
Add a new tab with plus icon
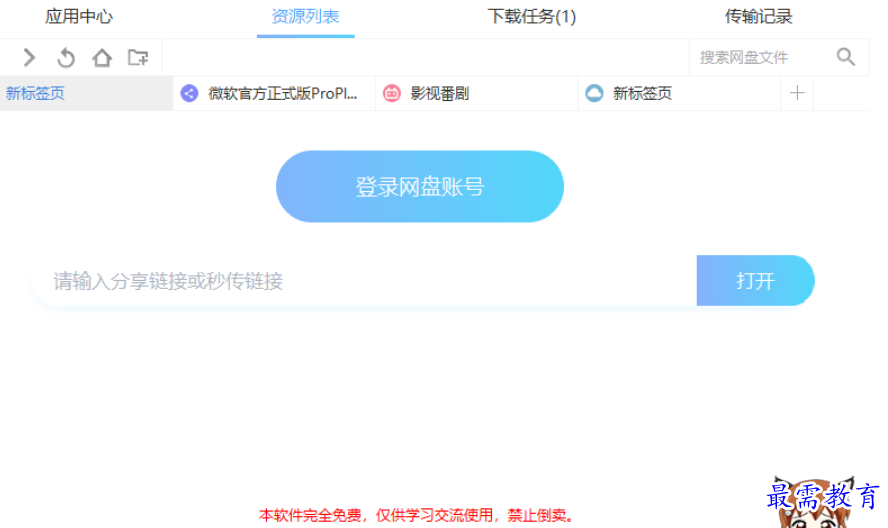pos(797,93)
